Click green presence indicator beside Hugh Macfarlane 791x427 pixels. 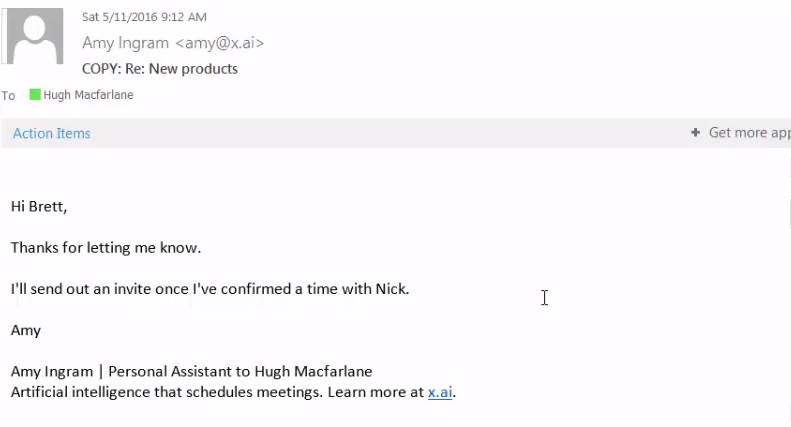click(x=35, y=95)
